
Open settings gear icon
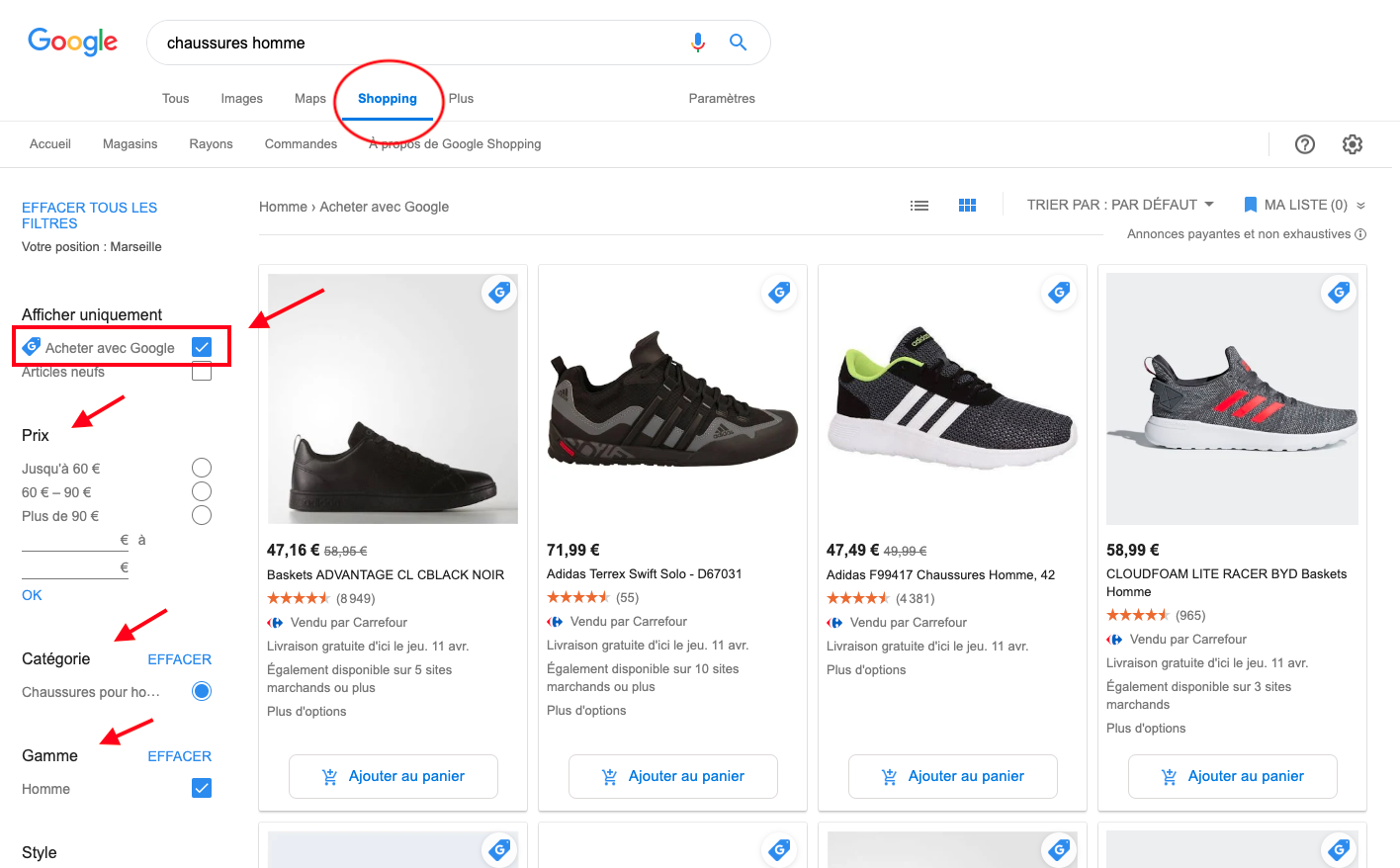pos(1353,144)
